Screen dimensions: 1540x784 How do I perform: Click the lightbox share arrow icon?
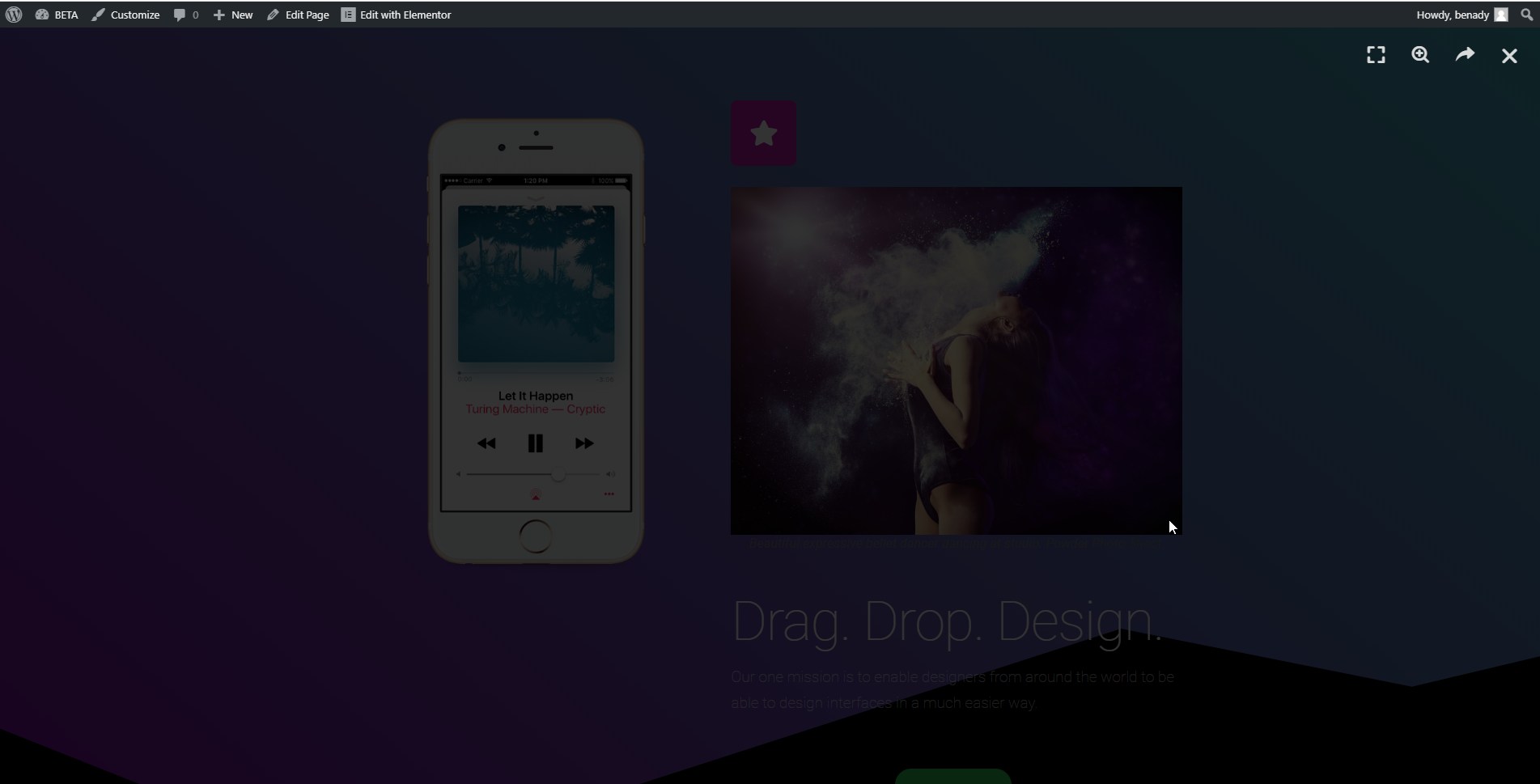tap(1465, 55)
